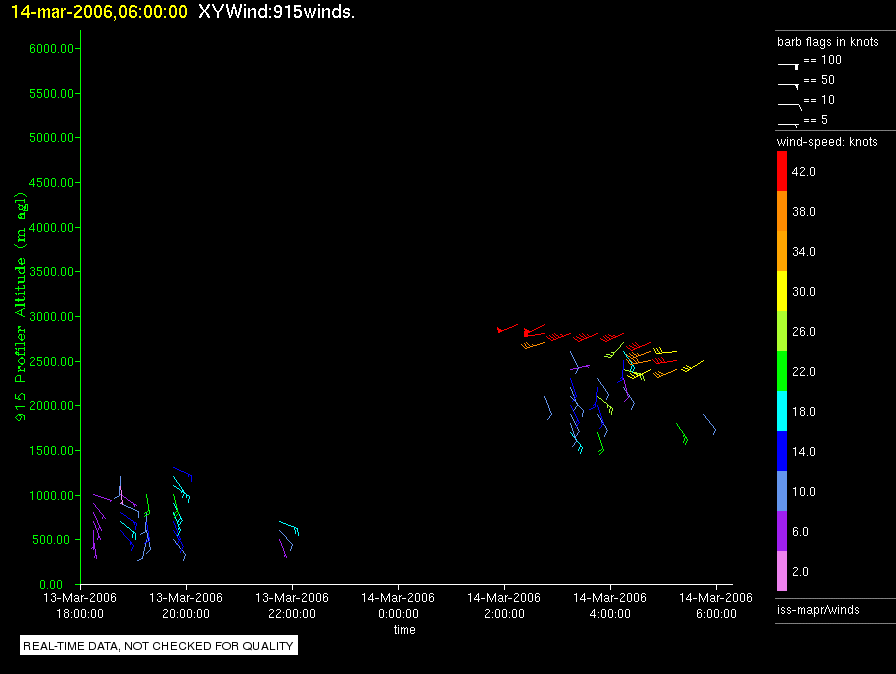Click the light blue 10.0 knots swatch
Screen dimensions: 896x674
[x=782, y=491]
